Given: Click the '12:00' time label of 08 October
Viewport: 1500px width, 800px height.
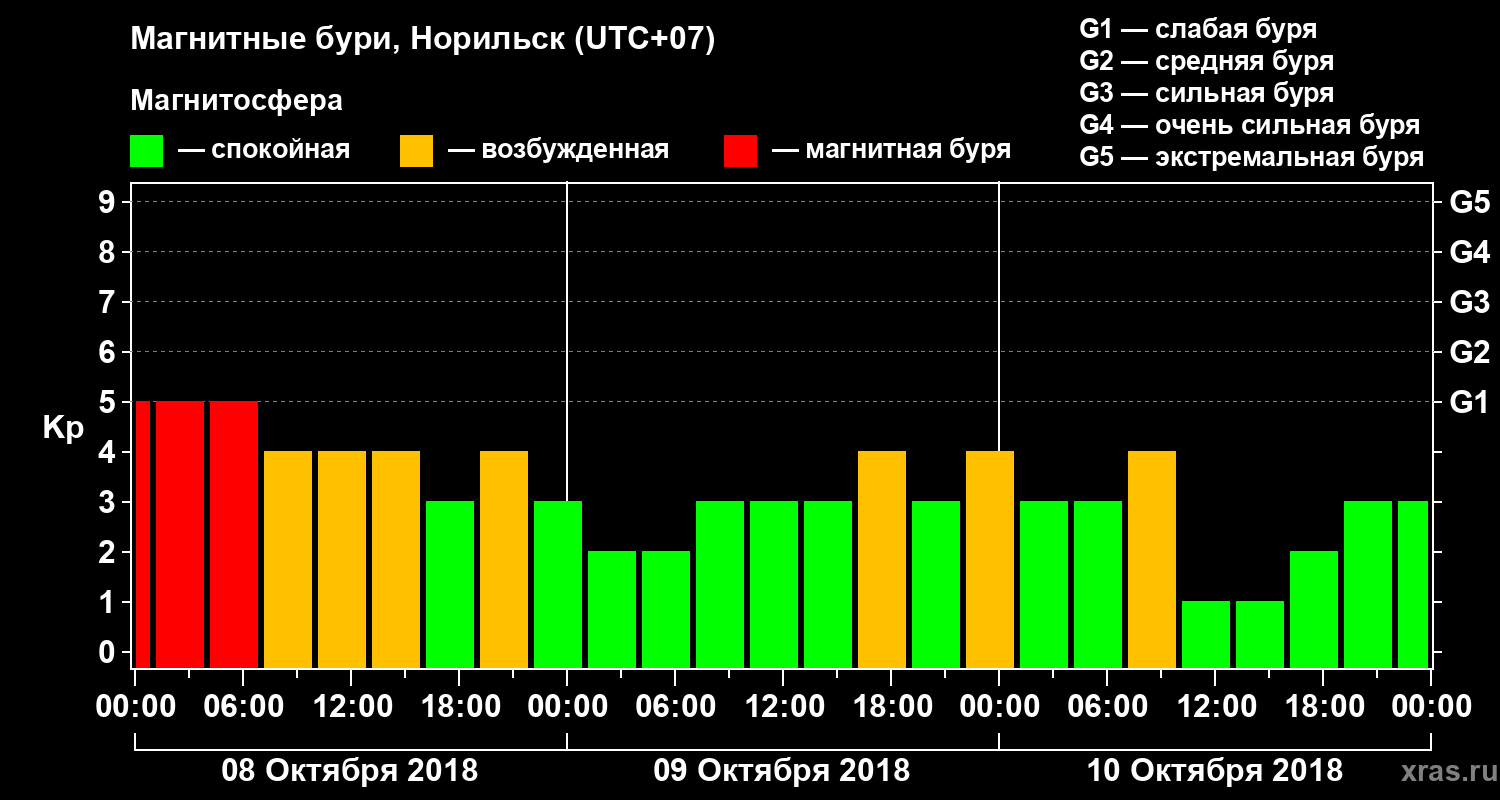Looking at the screenshot, I should [351, 707].
